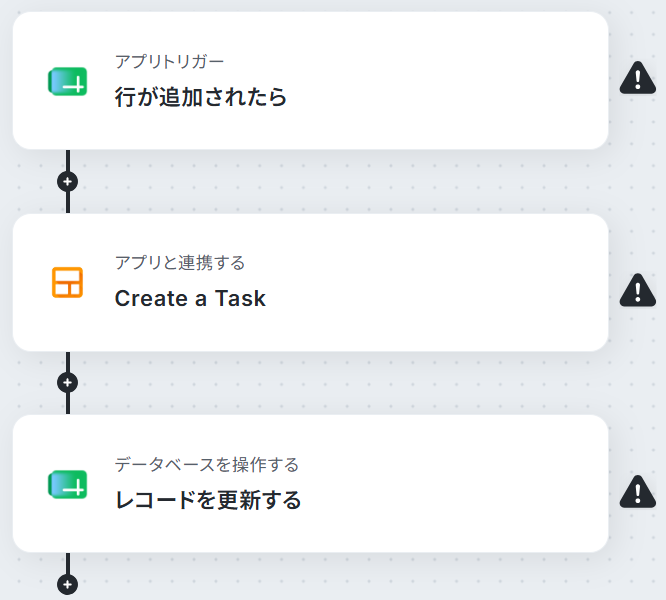Click the warning icon next to レコードを更新する

638,492
